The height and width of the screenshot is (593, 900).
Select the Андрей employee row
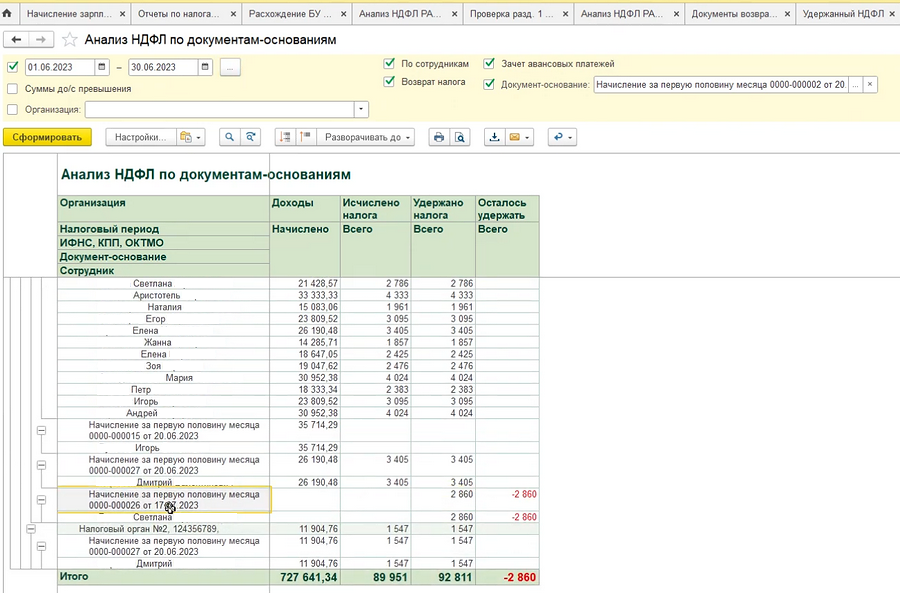pos(142,413)
